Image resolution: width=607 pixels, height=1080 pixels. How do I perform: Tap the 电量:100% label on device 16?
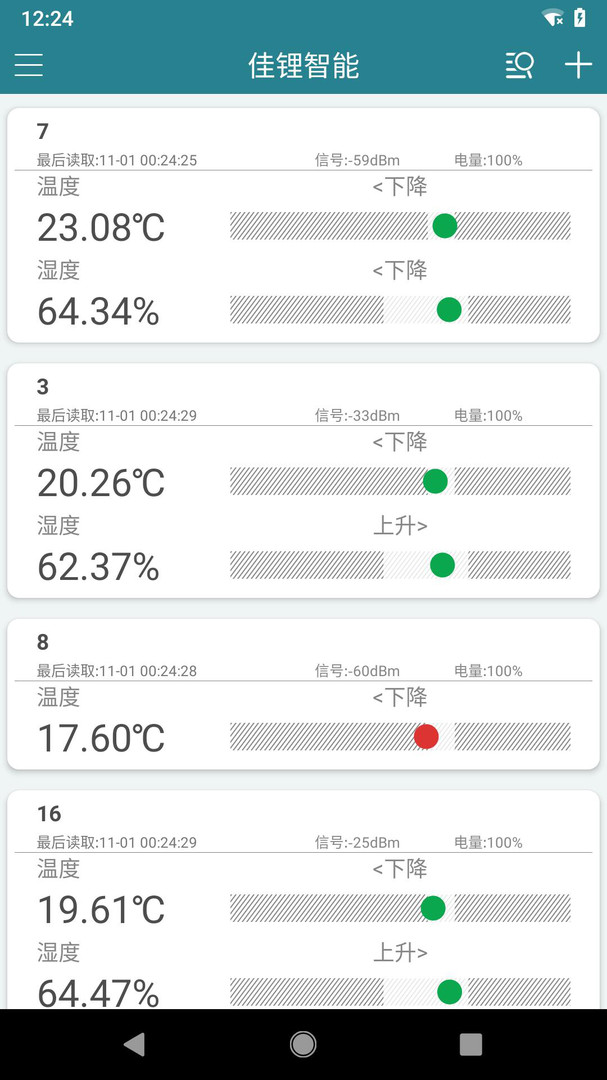(488, 843)
